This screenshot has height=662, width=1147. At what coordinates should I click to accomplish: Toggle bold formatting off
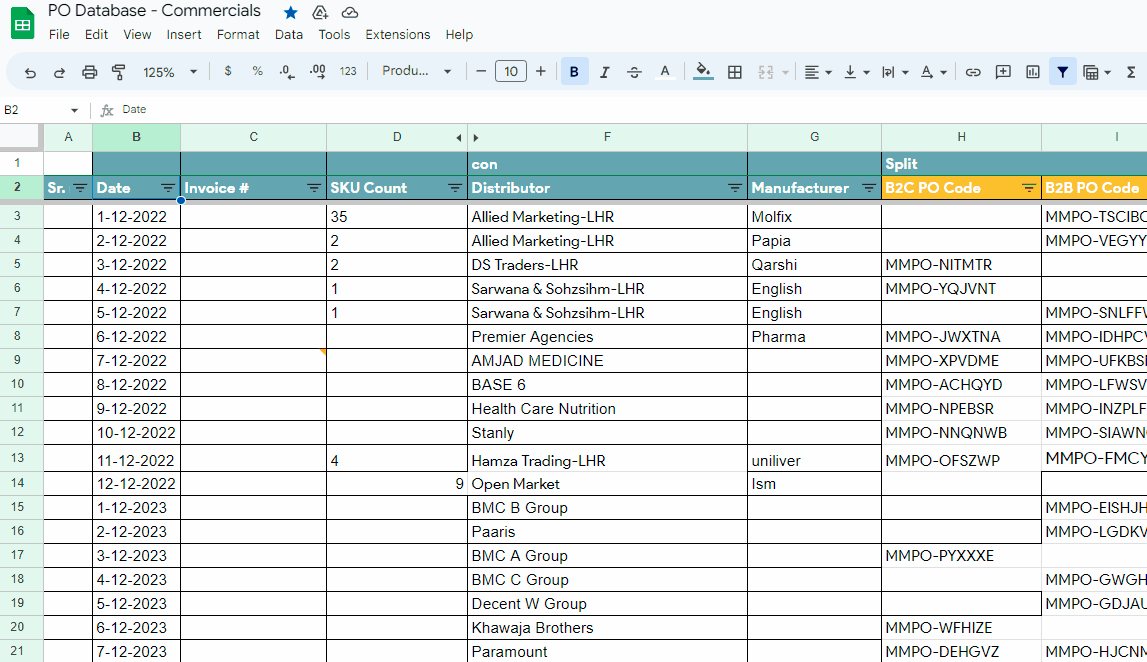click(x=574, y=71)
